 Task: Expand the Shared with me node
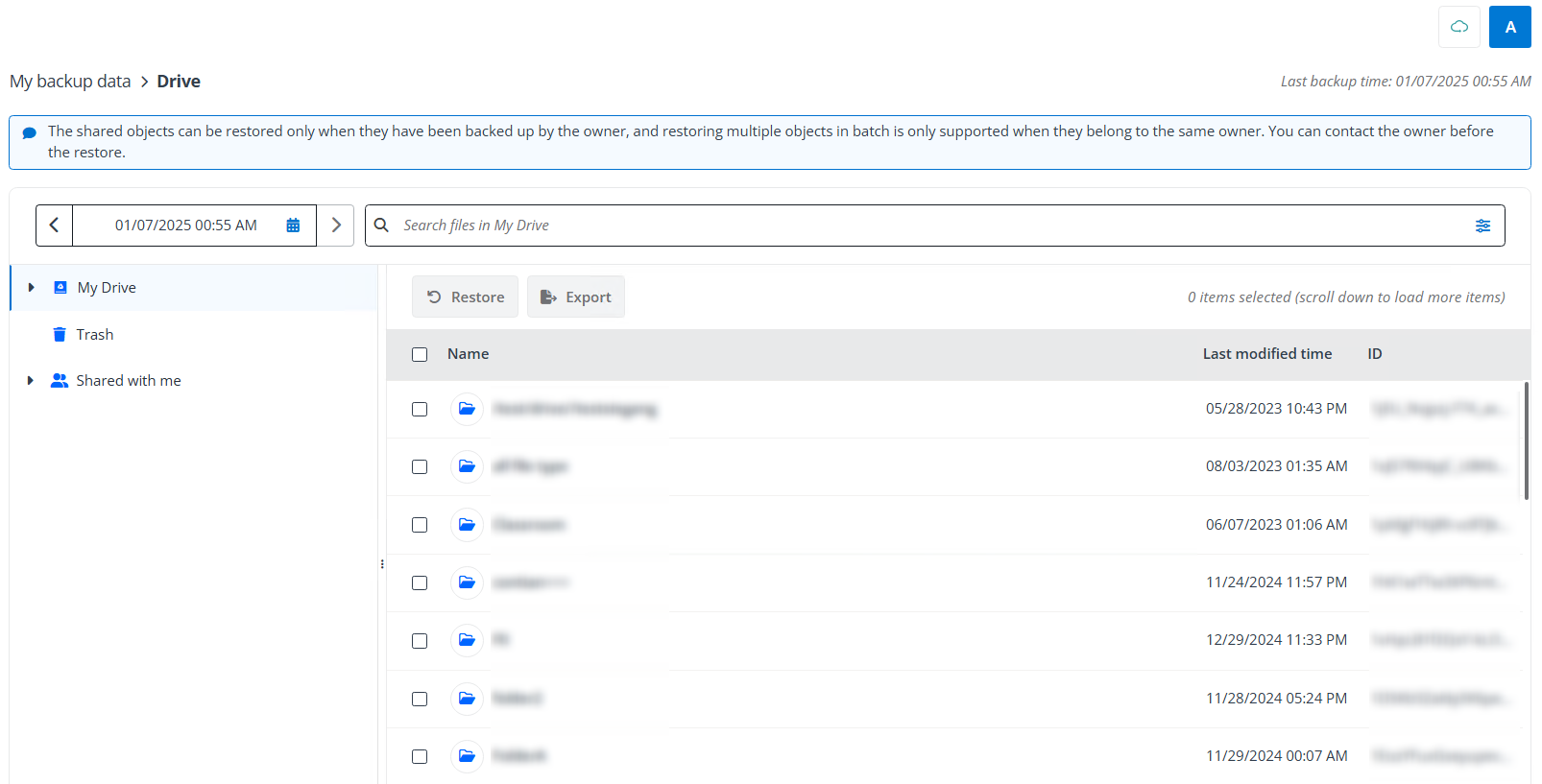click(x=31, y=381)
